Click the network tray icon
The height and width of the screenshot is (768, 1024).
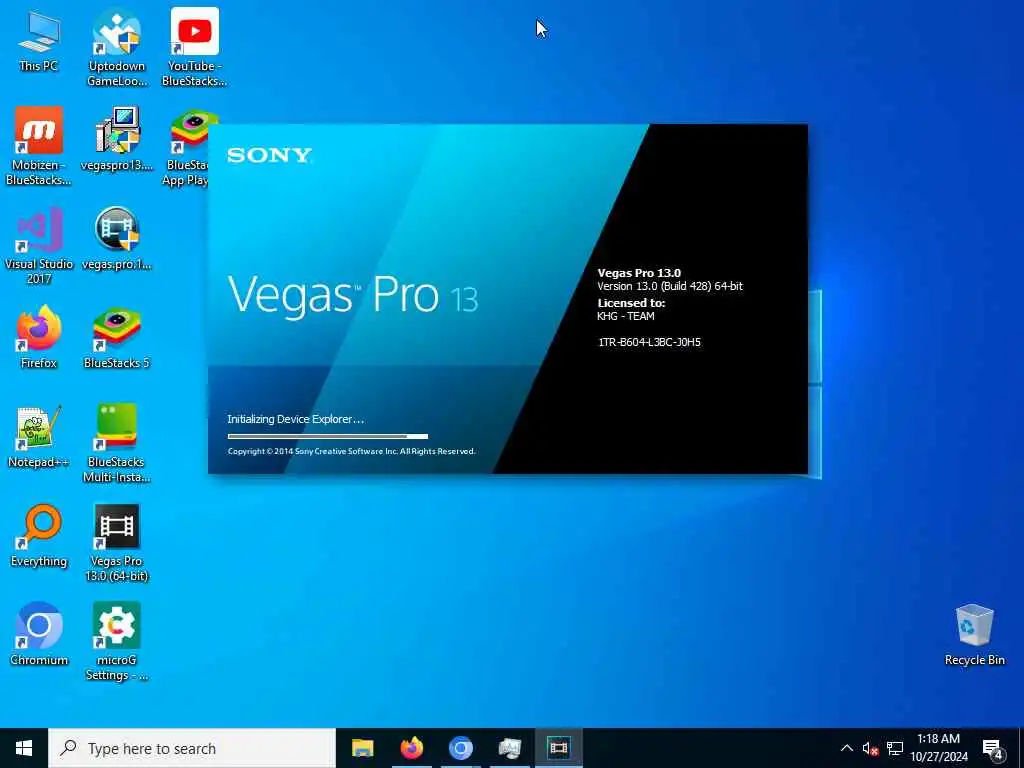point(895,748)
